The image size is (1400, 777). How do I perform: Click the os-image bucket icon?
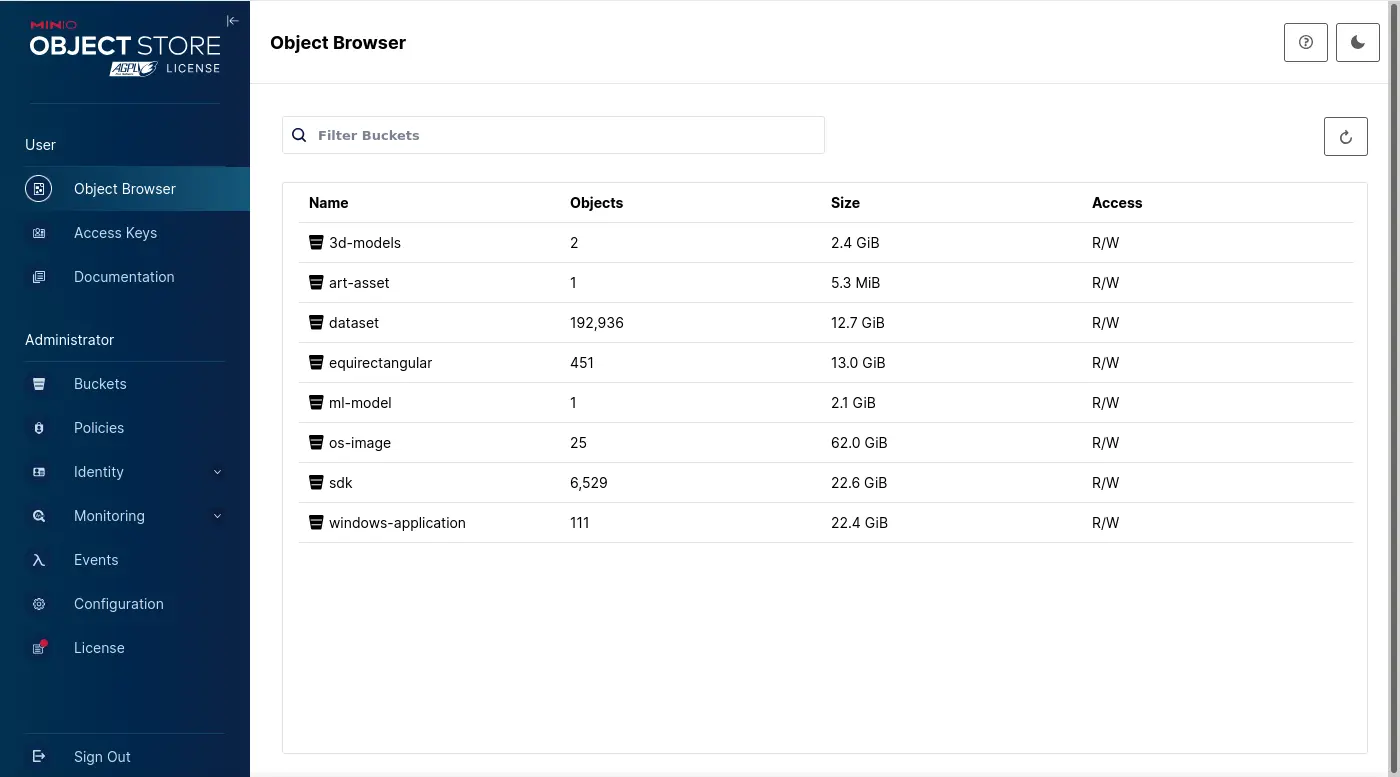point(316,443)
